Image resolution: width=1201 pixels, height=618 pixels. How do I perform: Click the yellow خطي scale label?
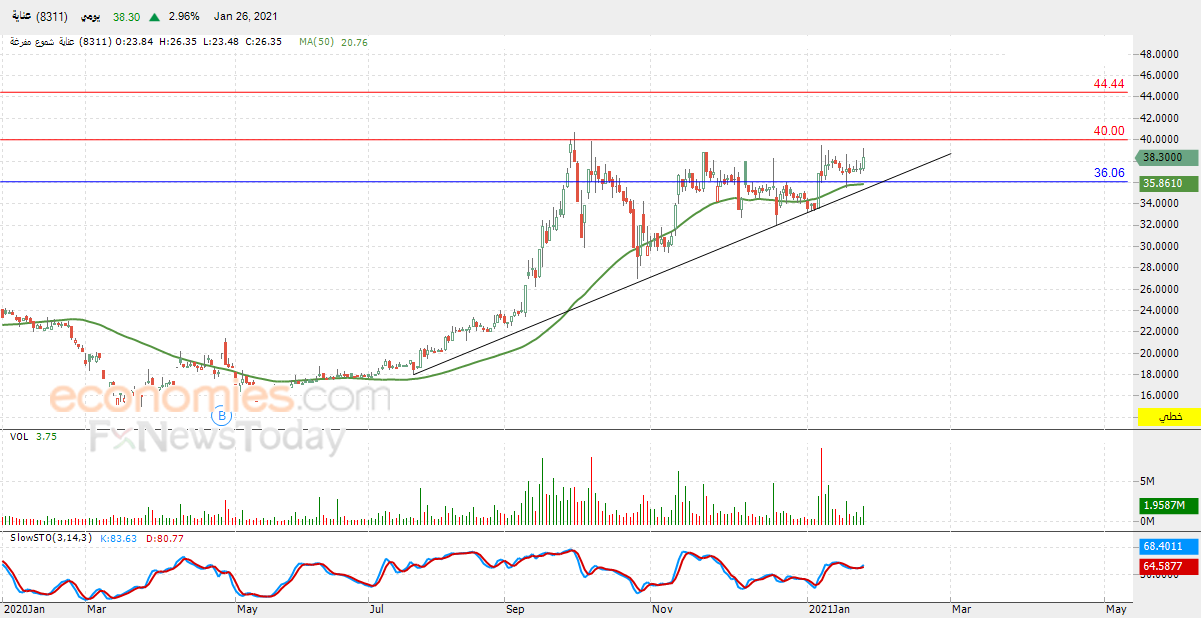click(x=1167, y=417)
